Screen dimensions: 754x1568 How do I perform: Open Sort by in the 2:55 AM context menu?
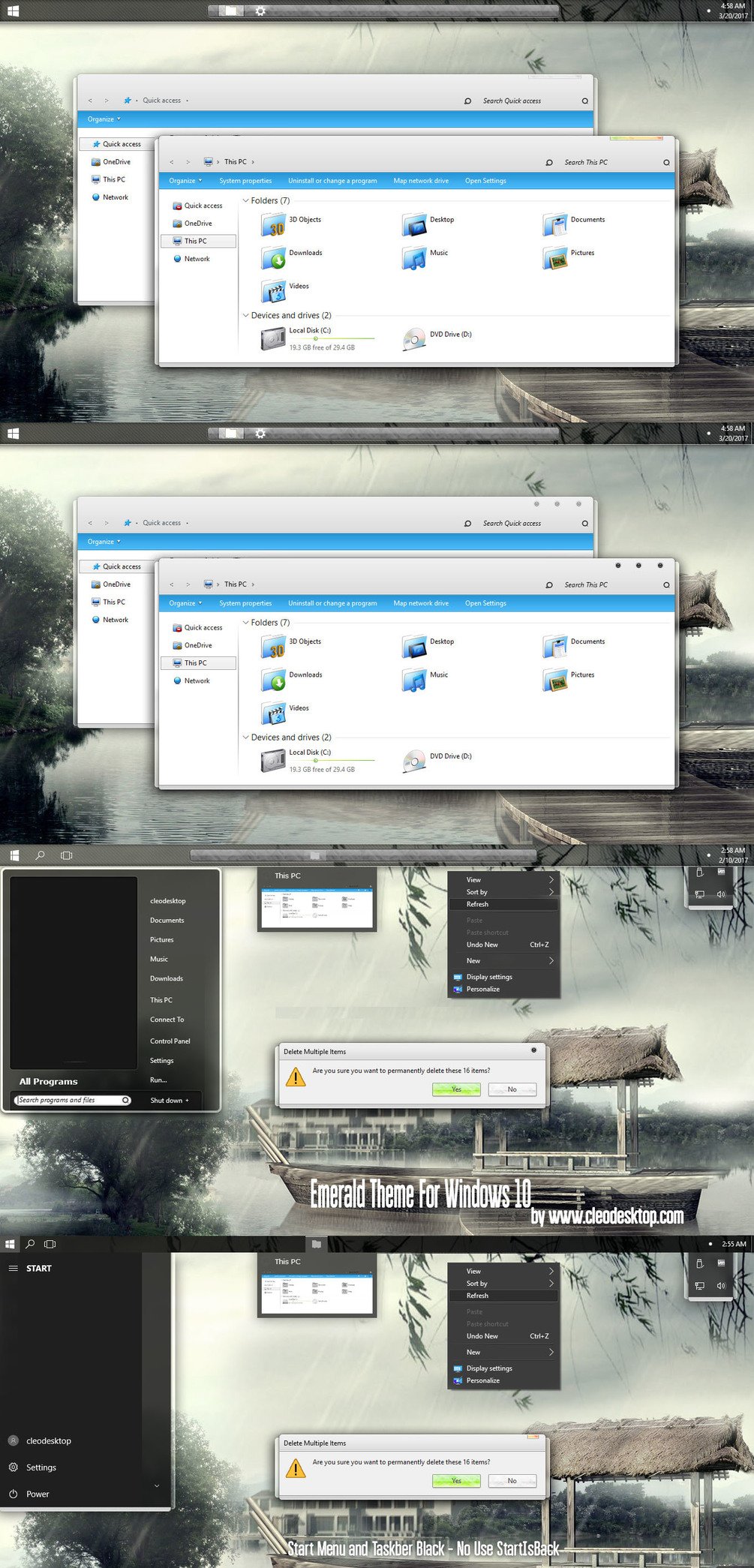point(504,1284)
